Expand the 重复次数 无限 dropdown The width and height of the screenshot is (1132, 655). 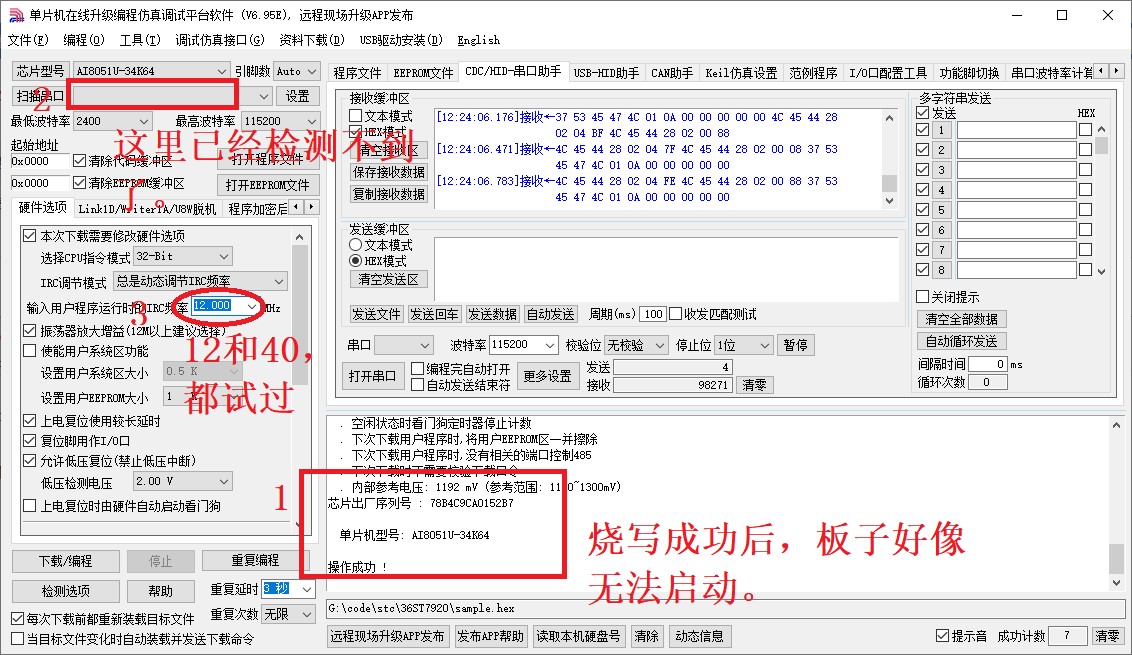coord(307,614)
